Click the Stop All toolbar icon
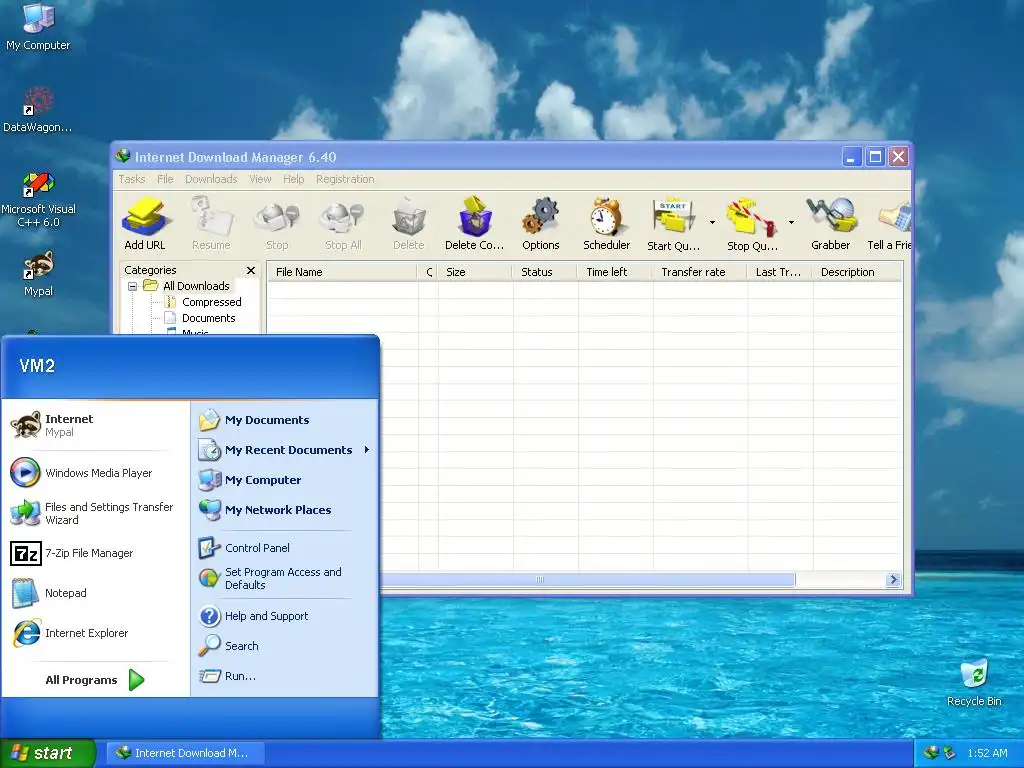The image size is (1024, 768). tap(343, 224)
